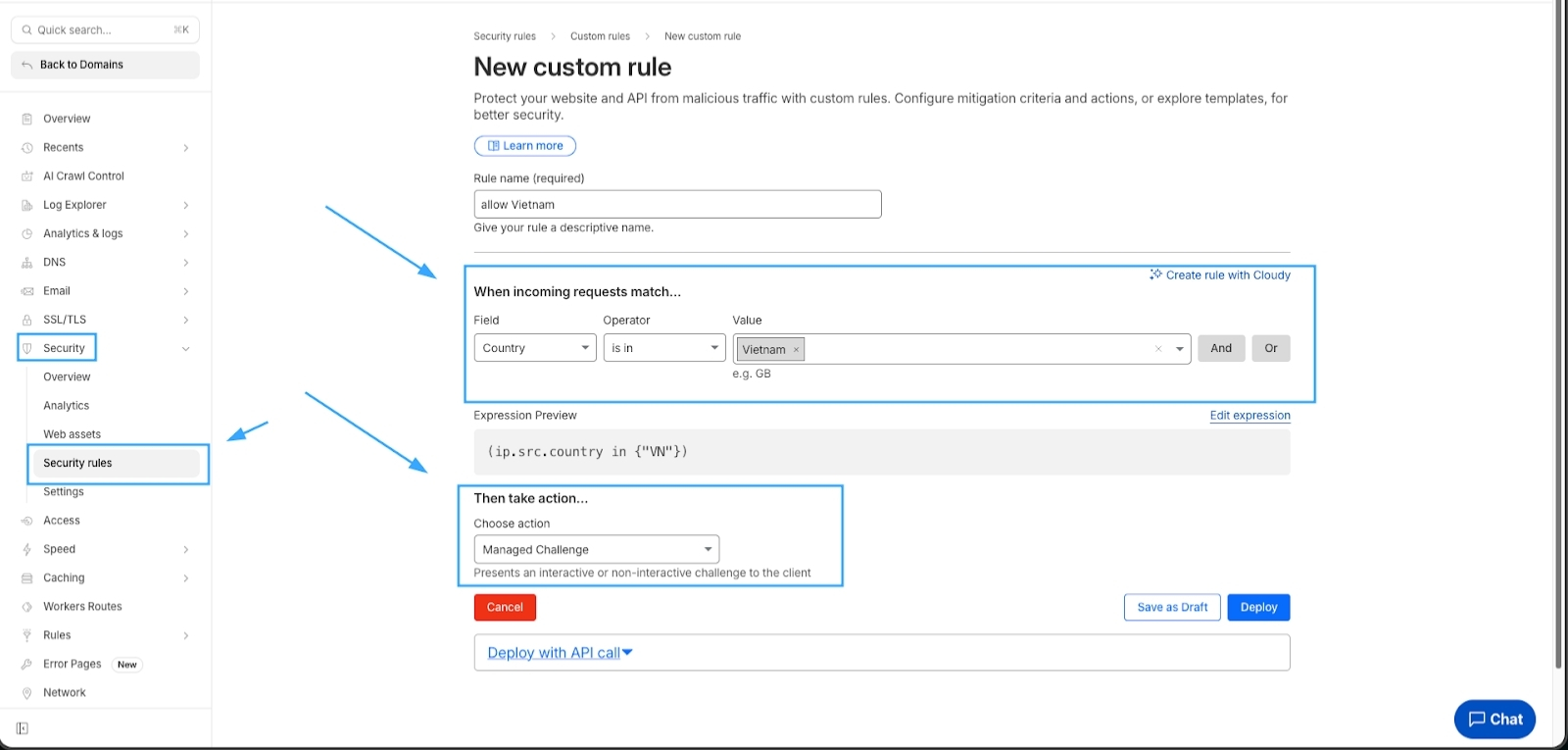The image size is (1568, 750).
Task: Clear all values in Value field
Action: point(1158,349)
